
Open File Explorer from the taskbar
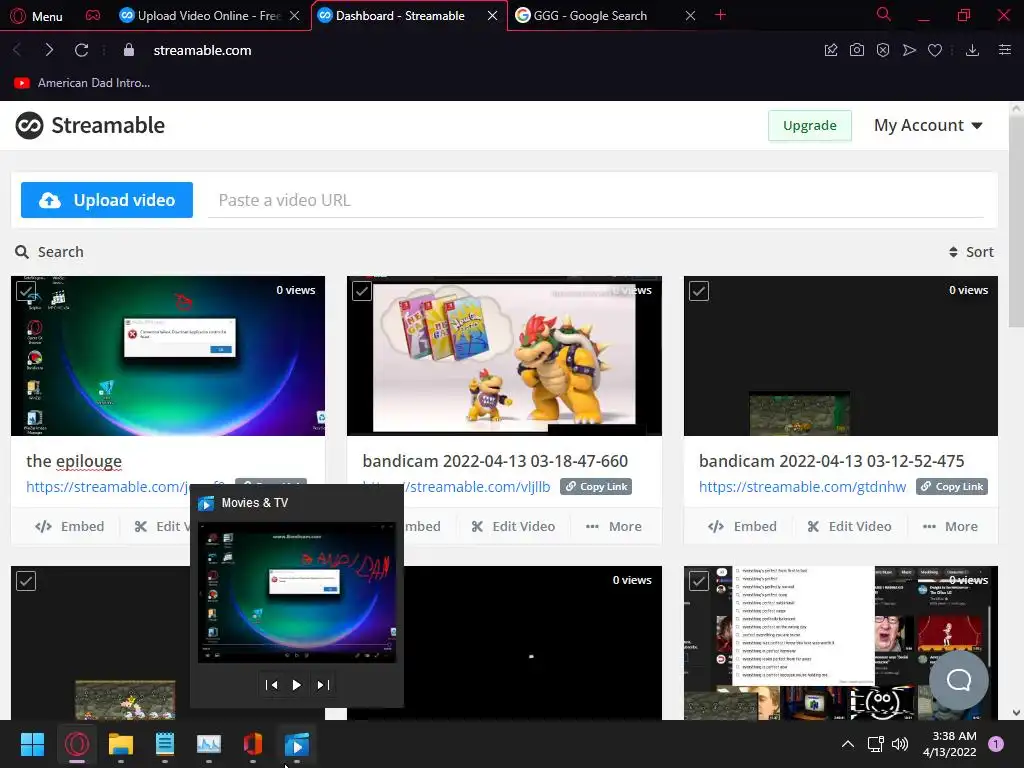[x=121, y=744]
